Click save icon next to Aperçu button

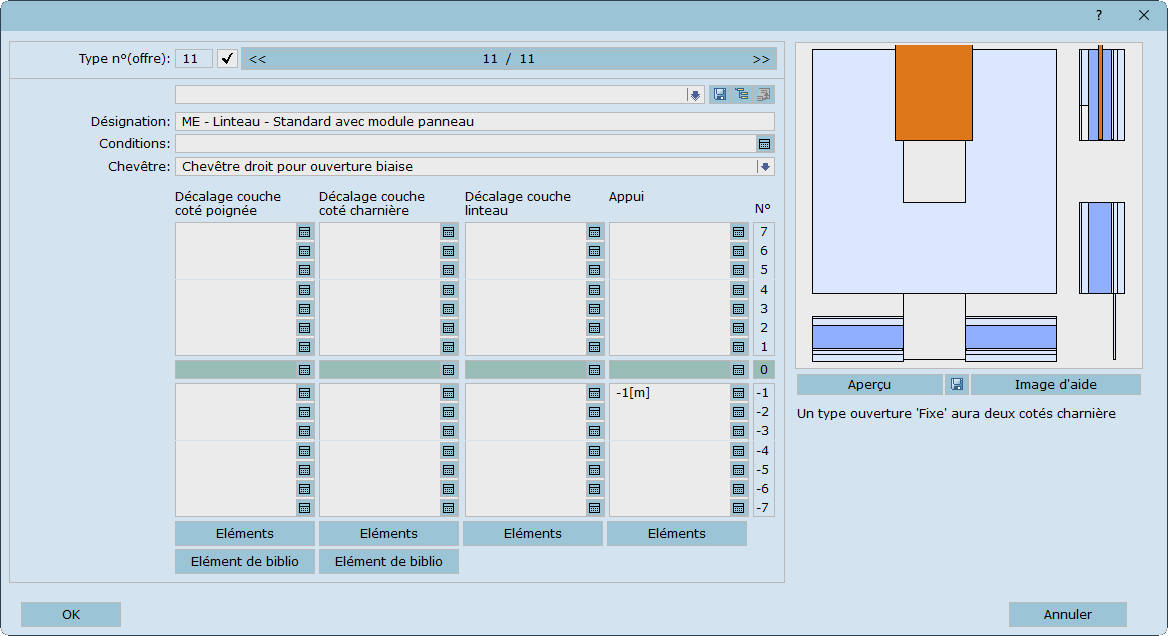tap(957, 384)
